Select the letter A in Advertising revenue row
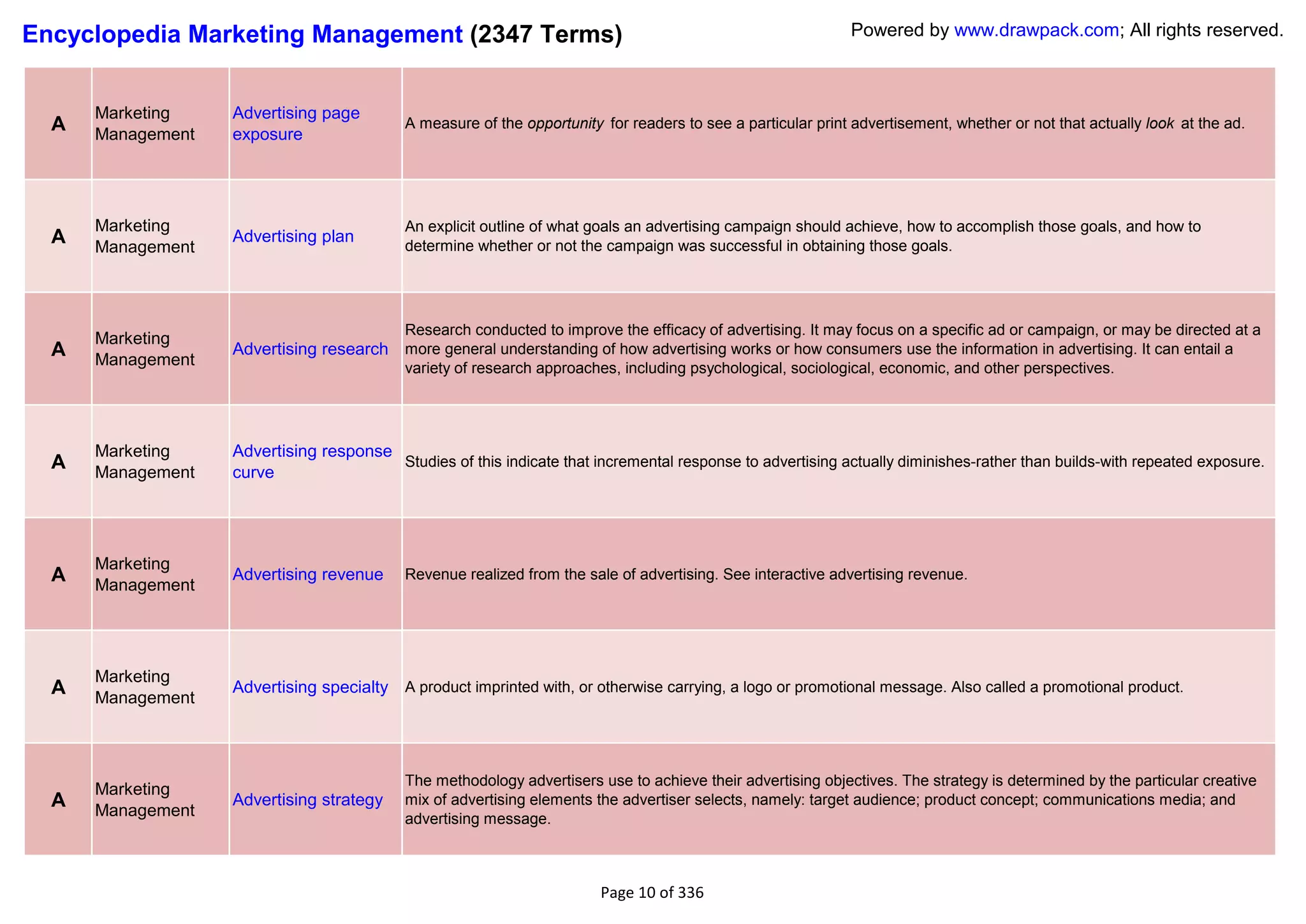 (58, 575)
